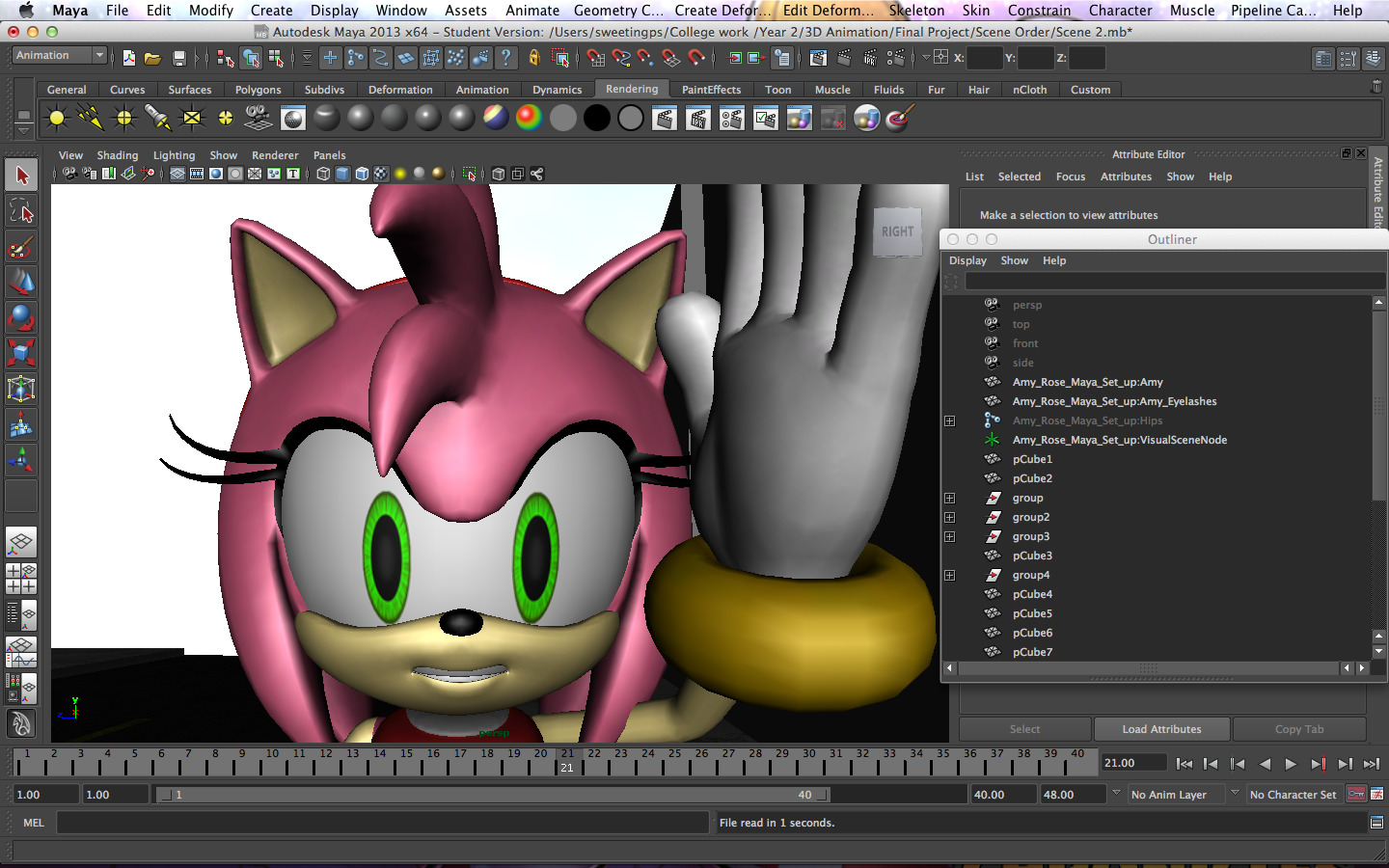The image size is (1389, 868).
Task: Select pCube5 in the Outliner
Action: coord(1032,613)
